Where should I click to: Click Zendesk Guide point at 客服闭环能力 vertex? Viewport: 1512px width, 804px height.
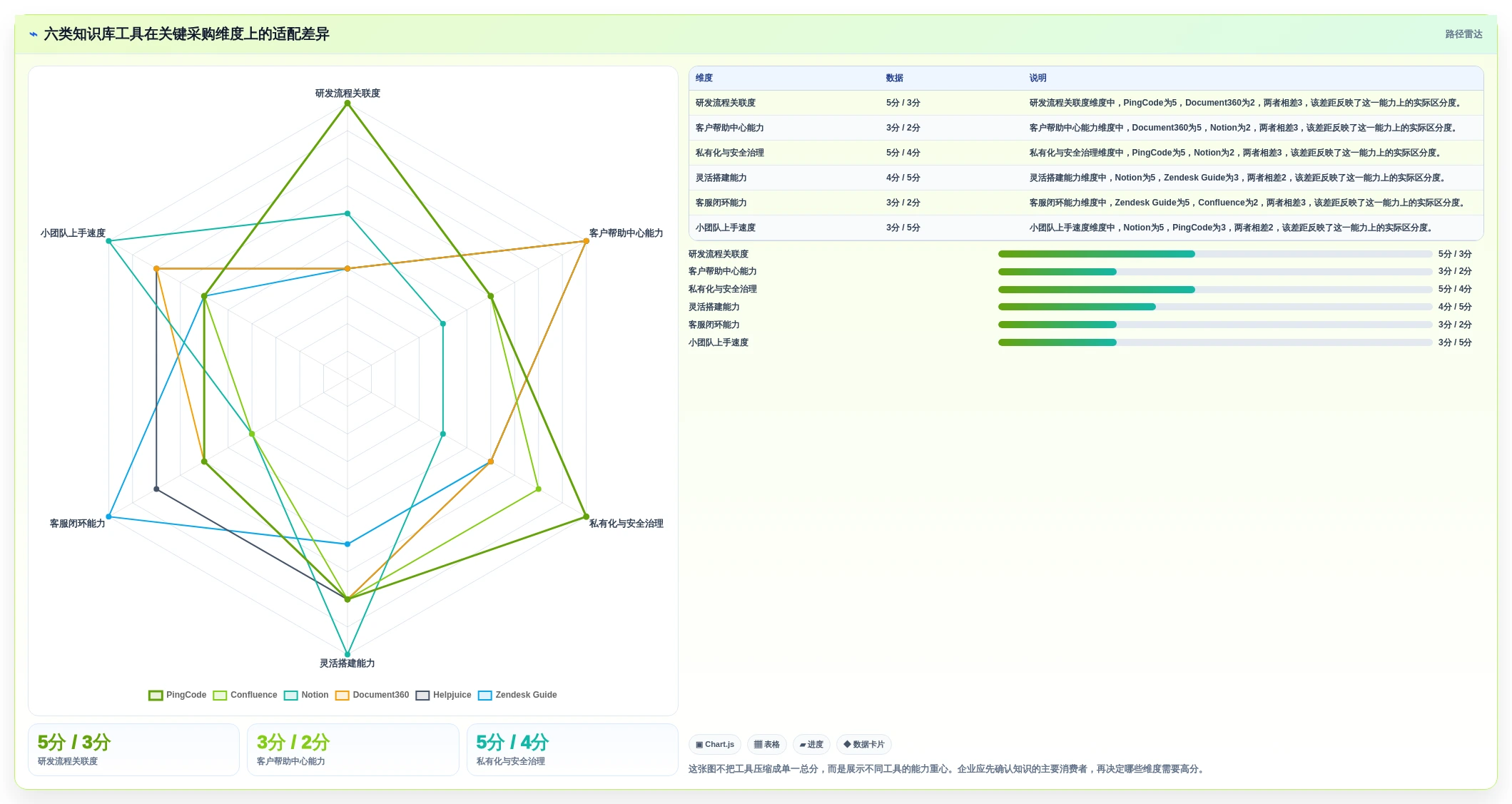(x=108, y=517)
